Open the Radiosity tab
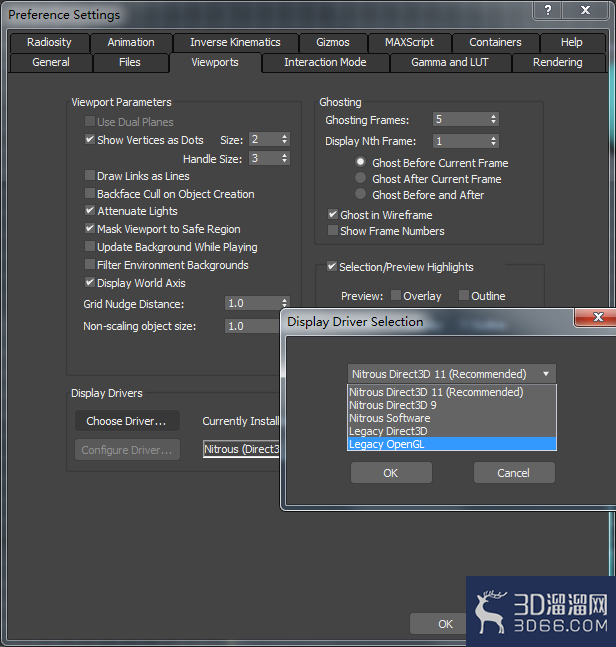Viewport: 616px width, 647px height. (49, 42)
